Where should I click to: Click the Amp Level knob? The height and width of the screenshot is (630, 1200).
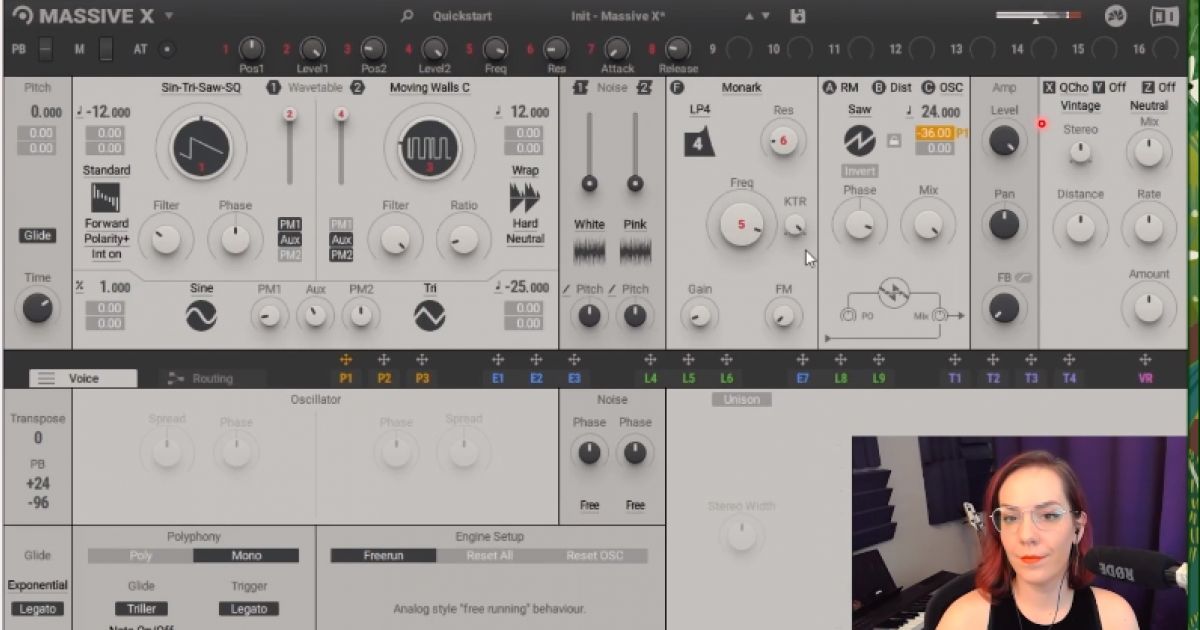coord(1003,141)
